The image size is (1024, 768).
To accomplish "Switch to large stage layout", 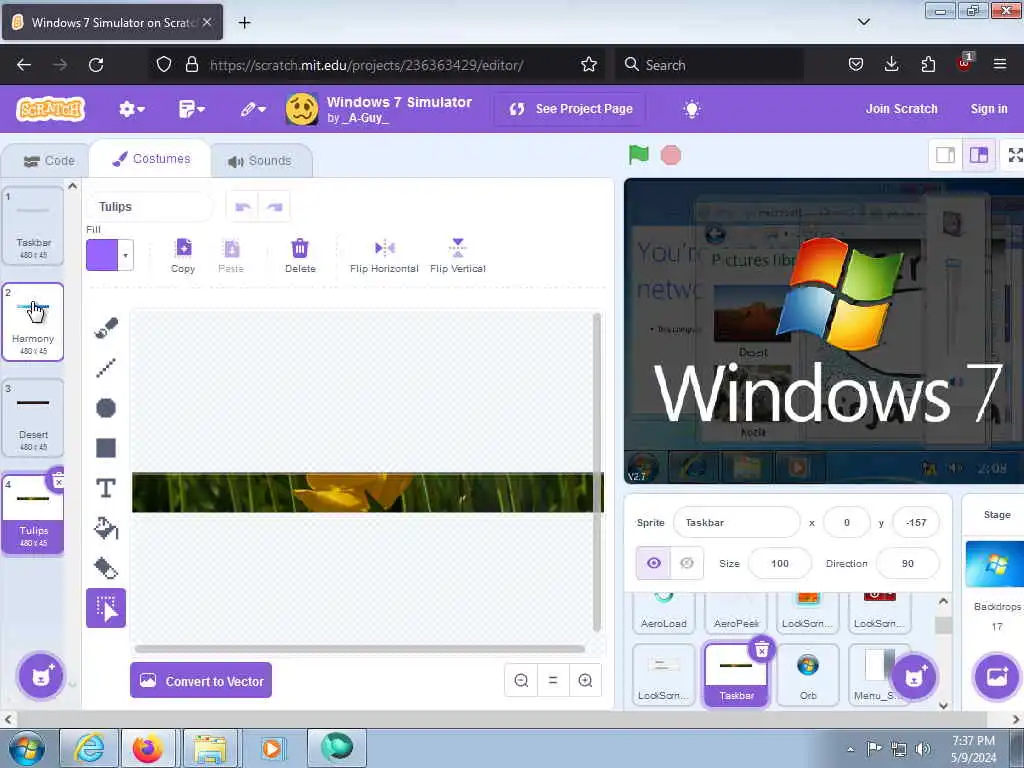I will (978, 155).
